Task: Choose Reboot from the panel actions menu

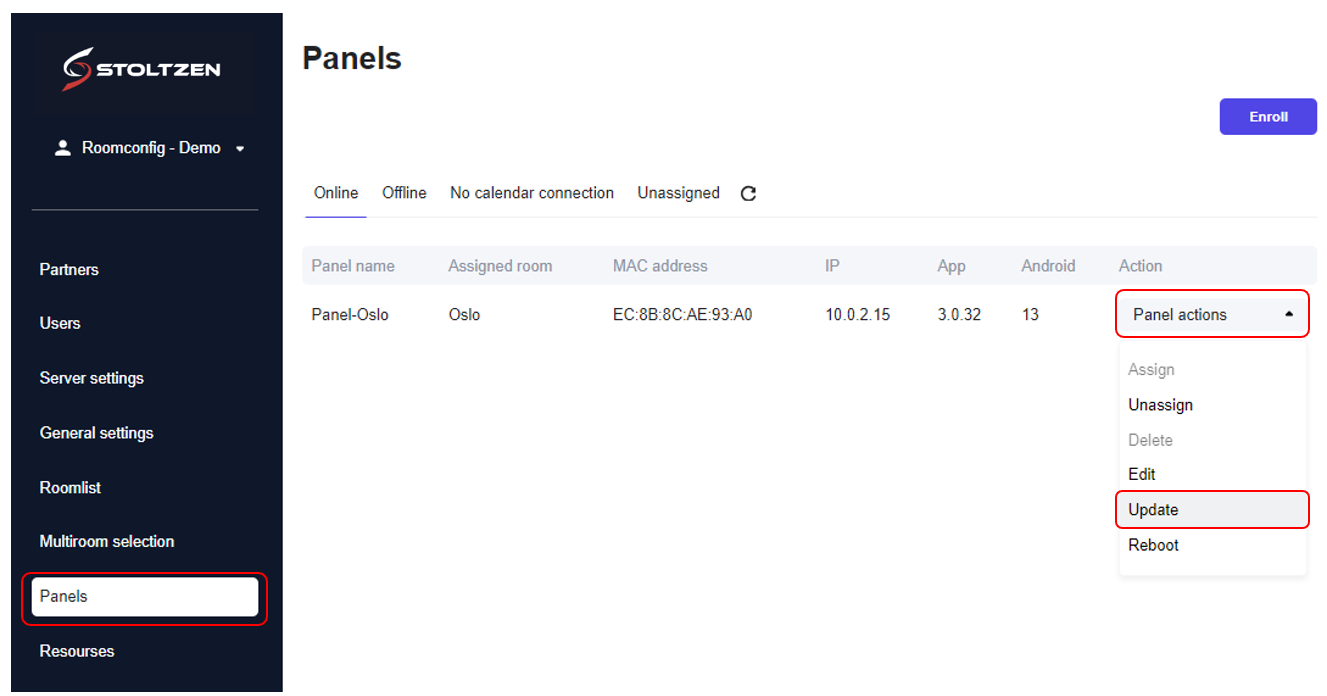Action: 1153,545
